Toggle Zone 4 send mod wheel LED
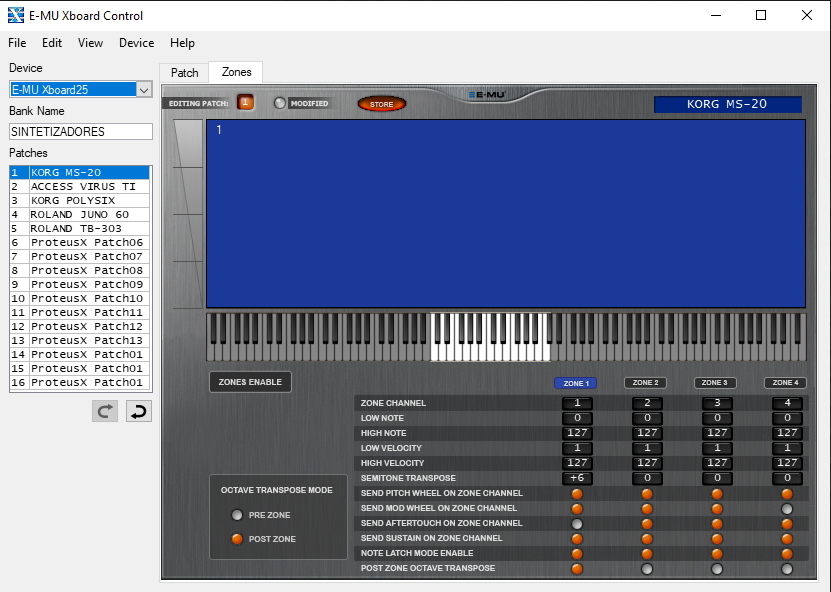 click(787, 509)
